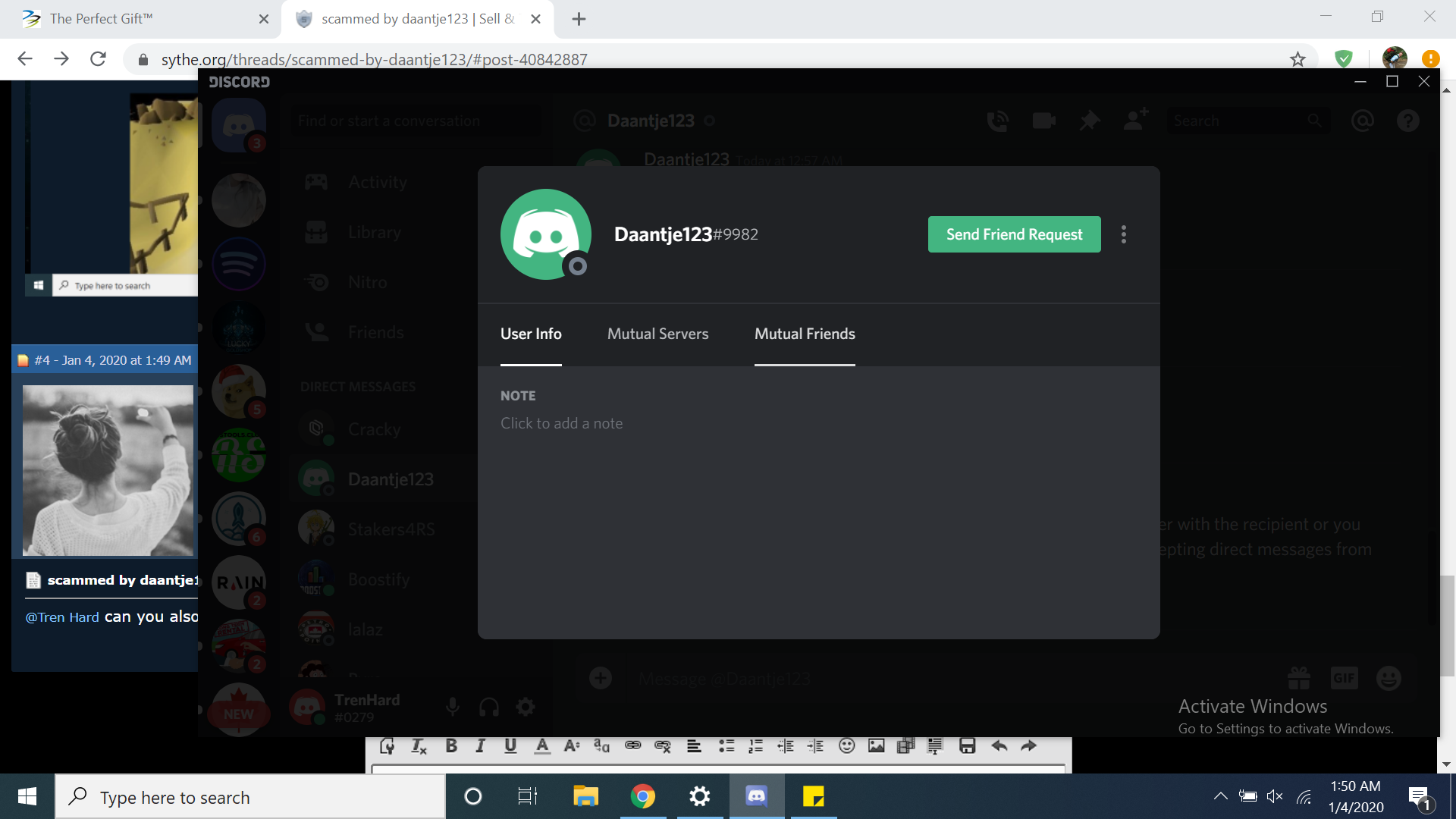Switch to the User Info tab
1456x819 pixels.
[x=531, y=334]
